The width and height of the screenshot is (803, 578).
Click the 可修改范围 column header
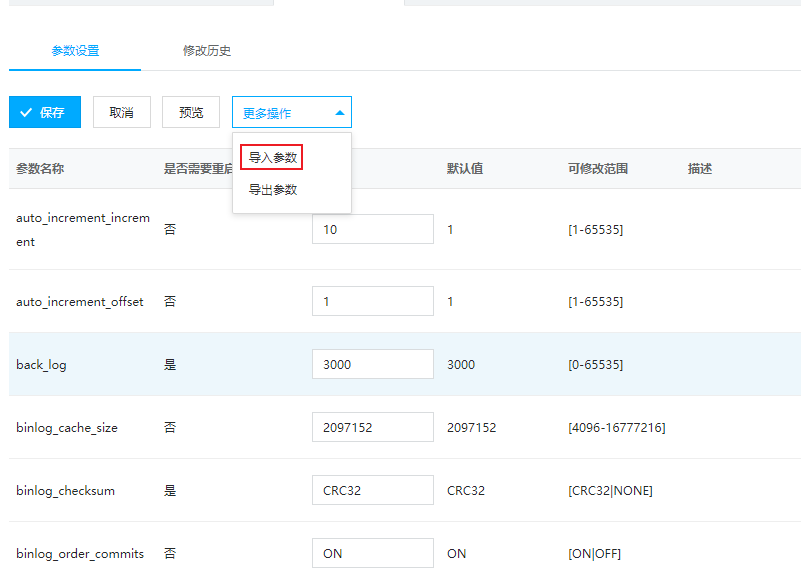[x=598, y=169]
